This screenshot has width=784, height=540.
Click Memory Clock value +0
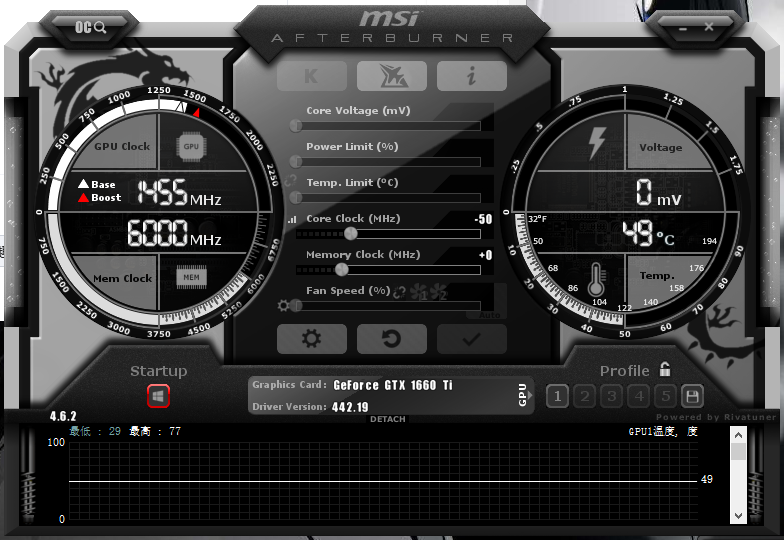click(486, 255)
